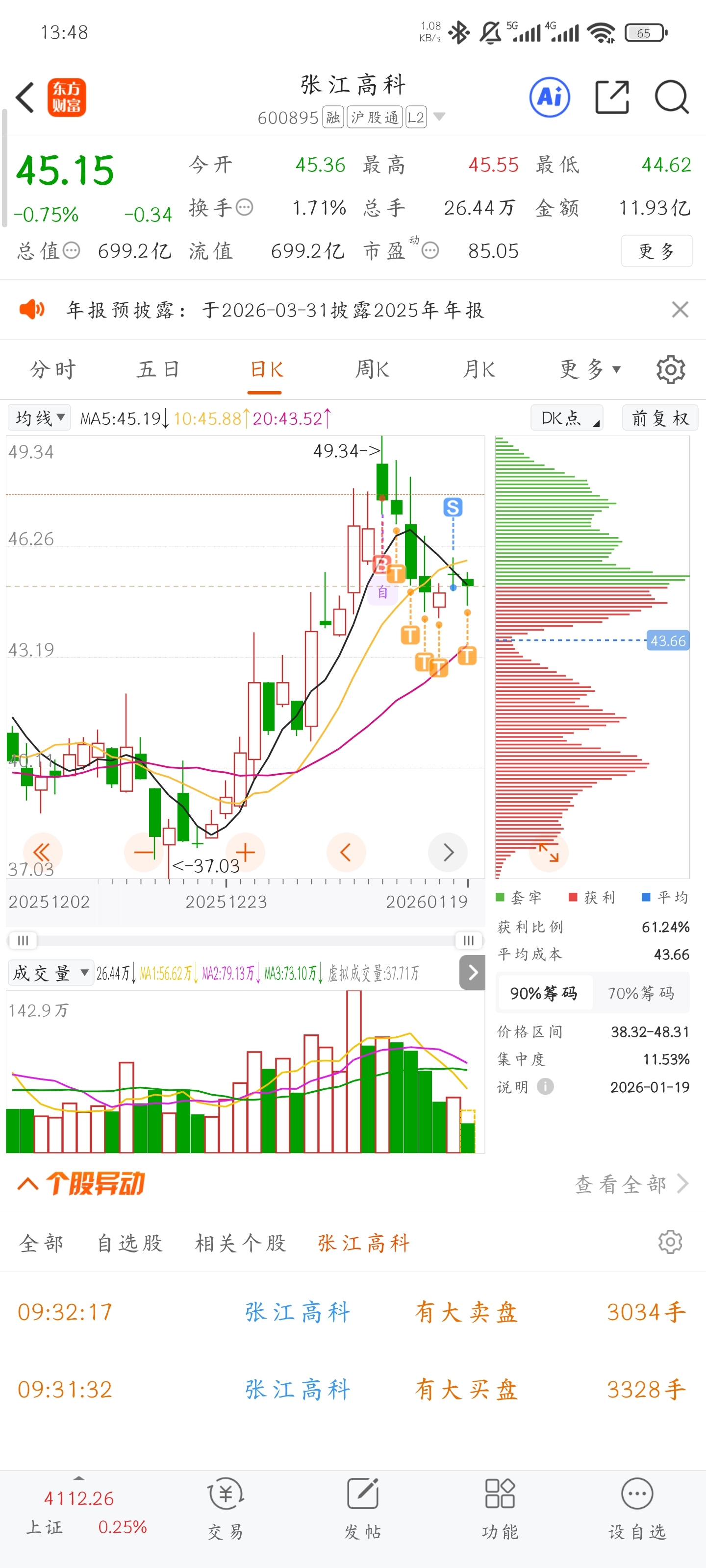The image size is (706, 1568).
Task: Show next indicator with gray arrow button
Action: click(472, 972)
